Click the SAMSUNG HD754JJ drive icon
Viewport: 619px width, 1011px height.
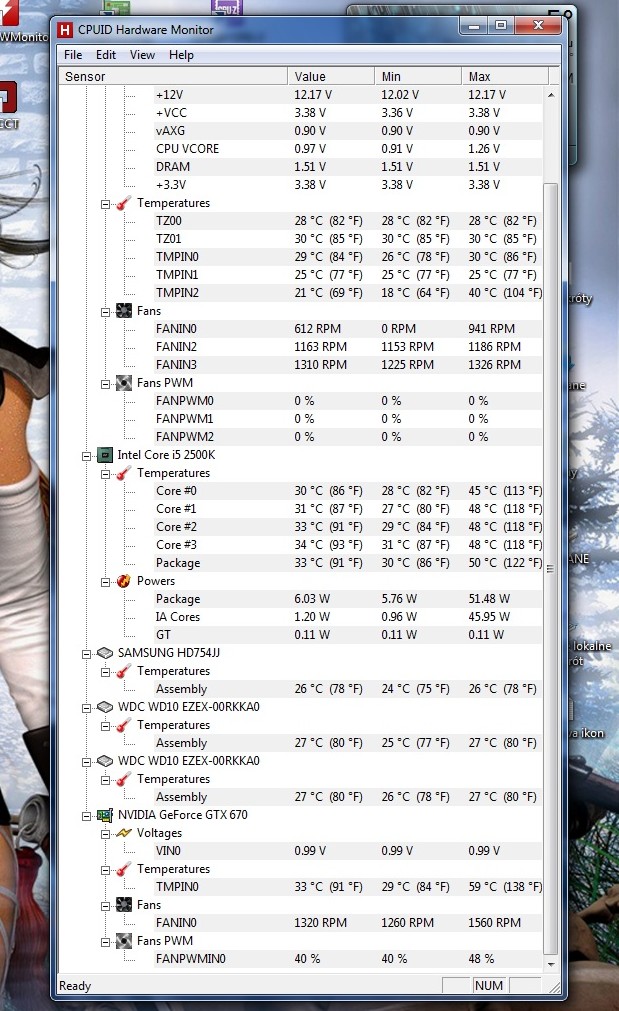tap(104, 653)
